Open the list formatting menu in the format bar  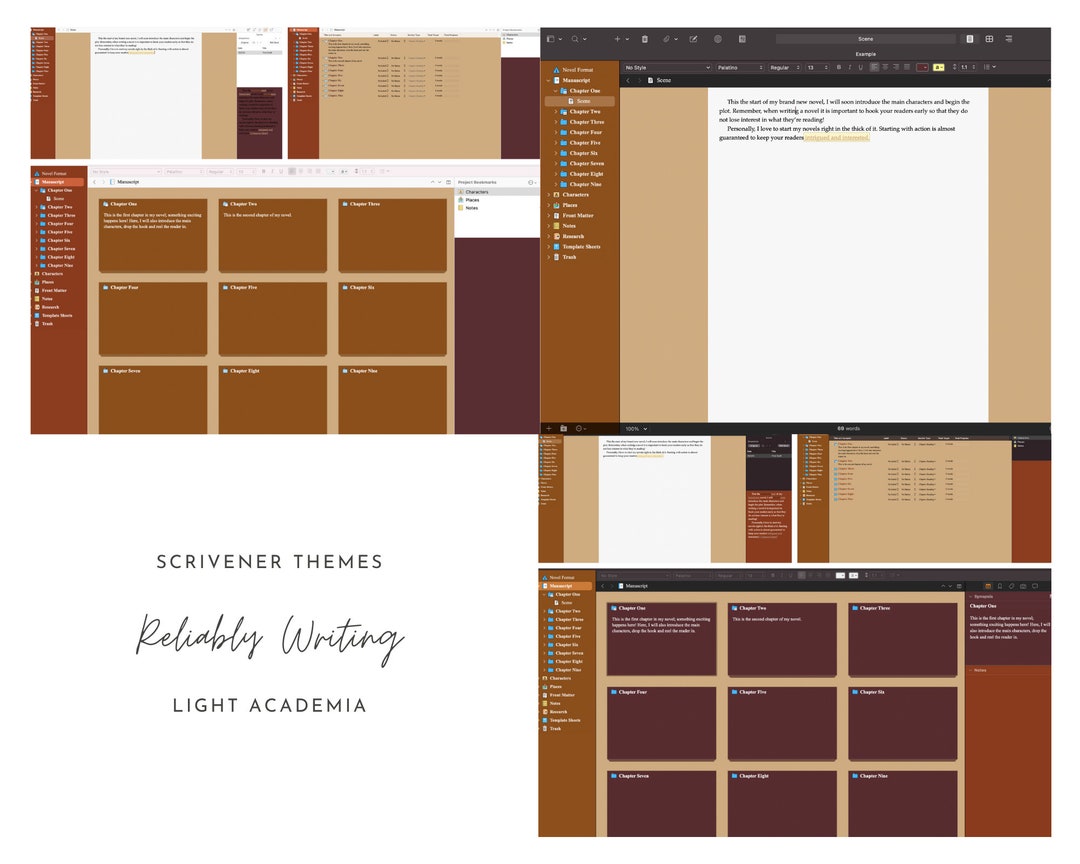pyautogui.click(x=988, y=68)
